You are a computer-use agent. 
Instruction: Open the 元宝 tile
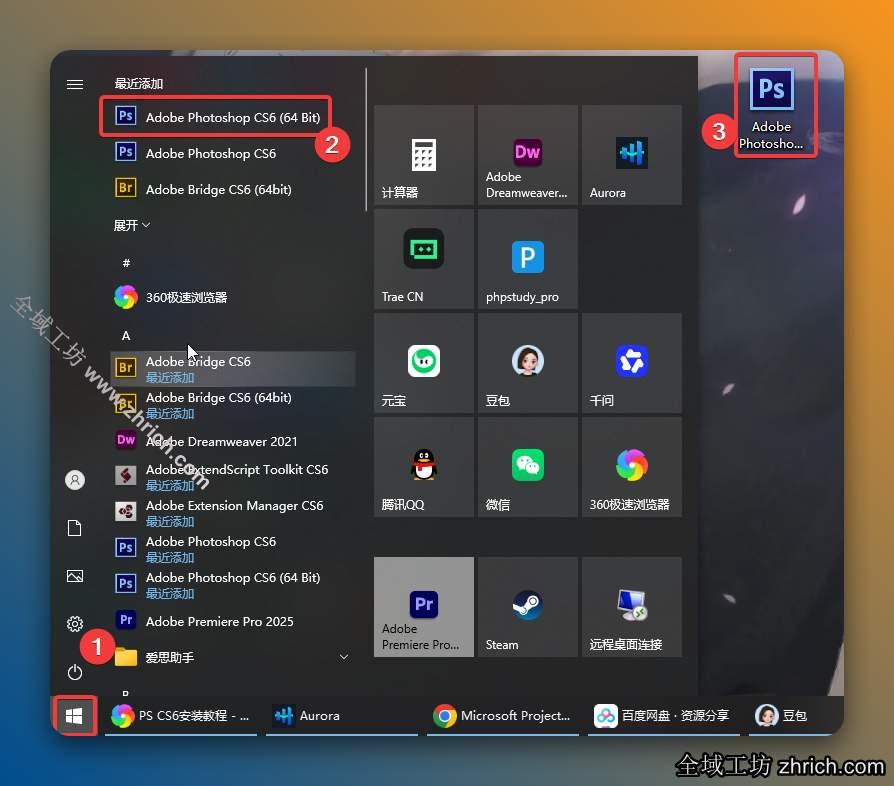pos(424,363)
